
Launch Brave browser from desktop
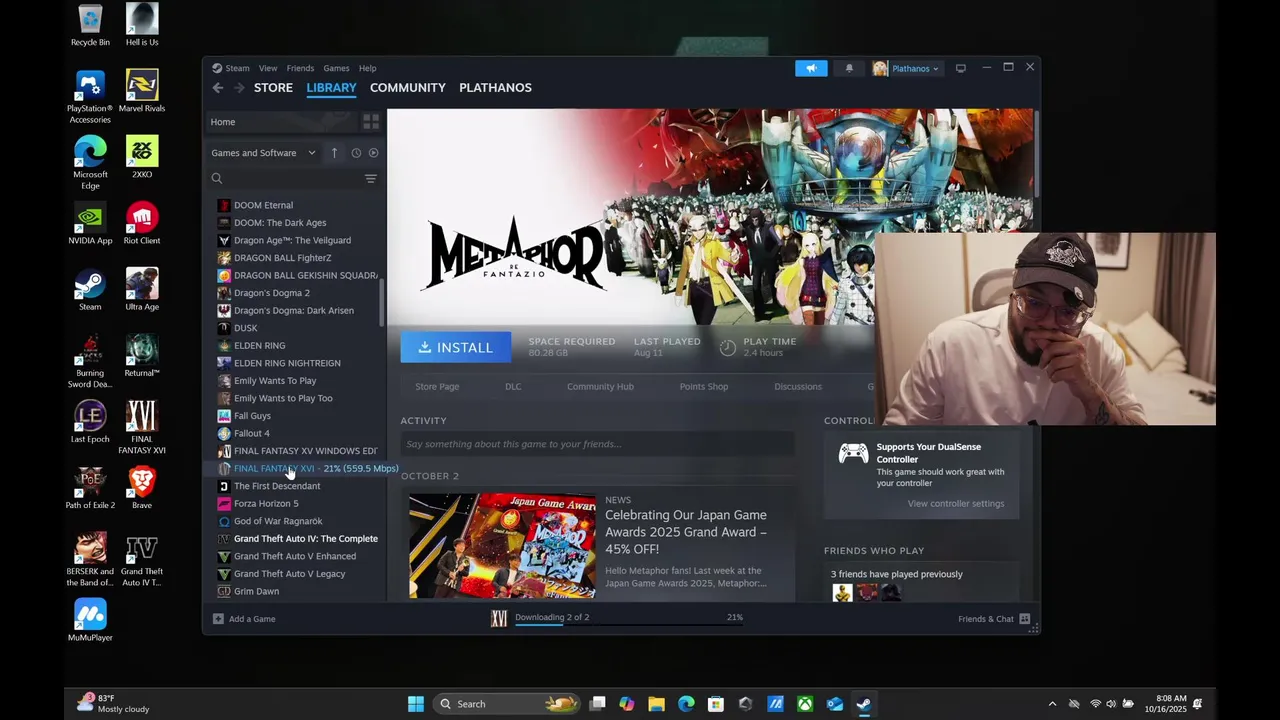pyautogui.click(x=142, y=488)
